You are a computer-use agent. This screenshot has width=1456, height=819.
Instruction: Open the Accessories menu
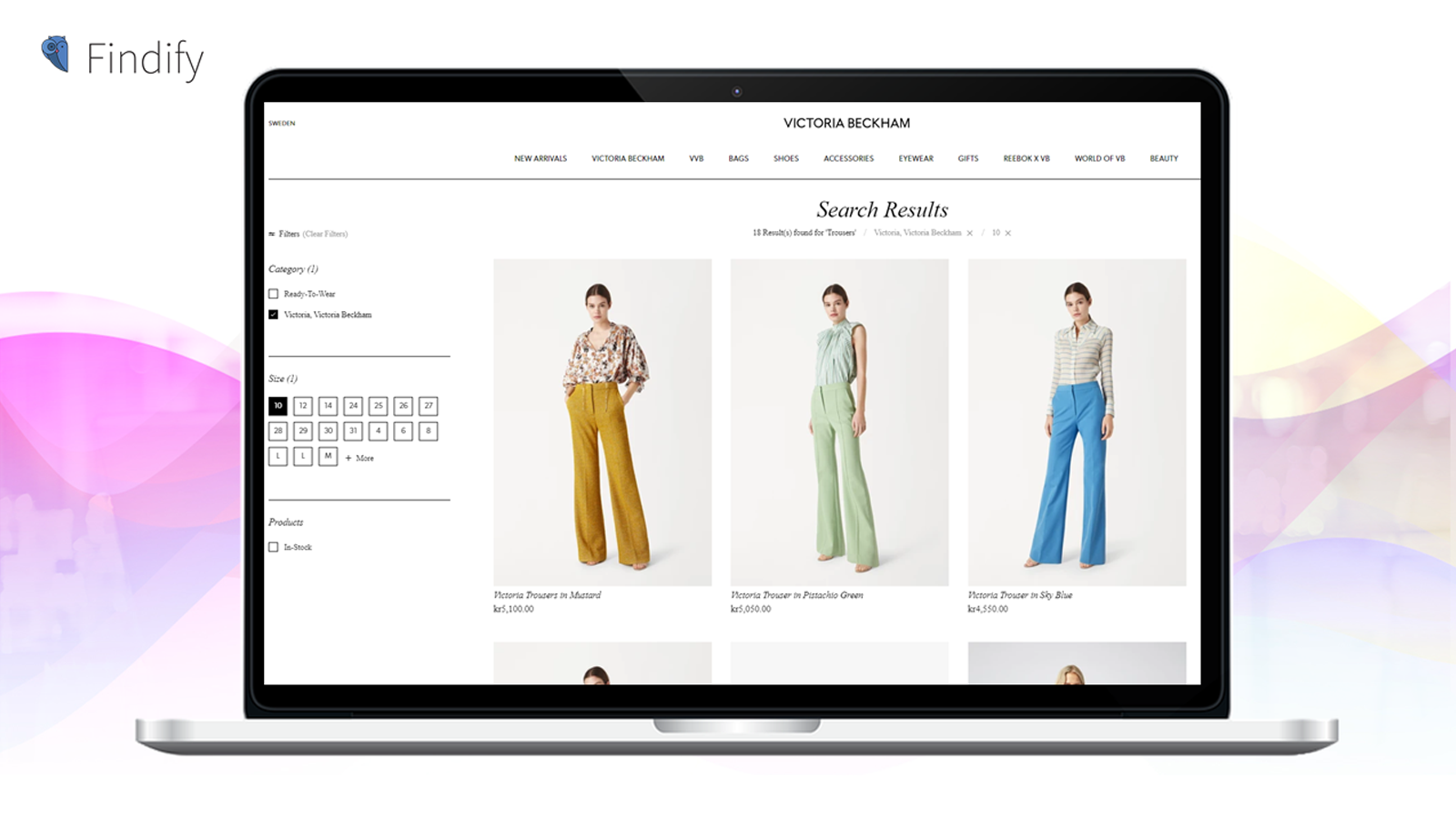point(849,158)
